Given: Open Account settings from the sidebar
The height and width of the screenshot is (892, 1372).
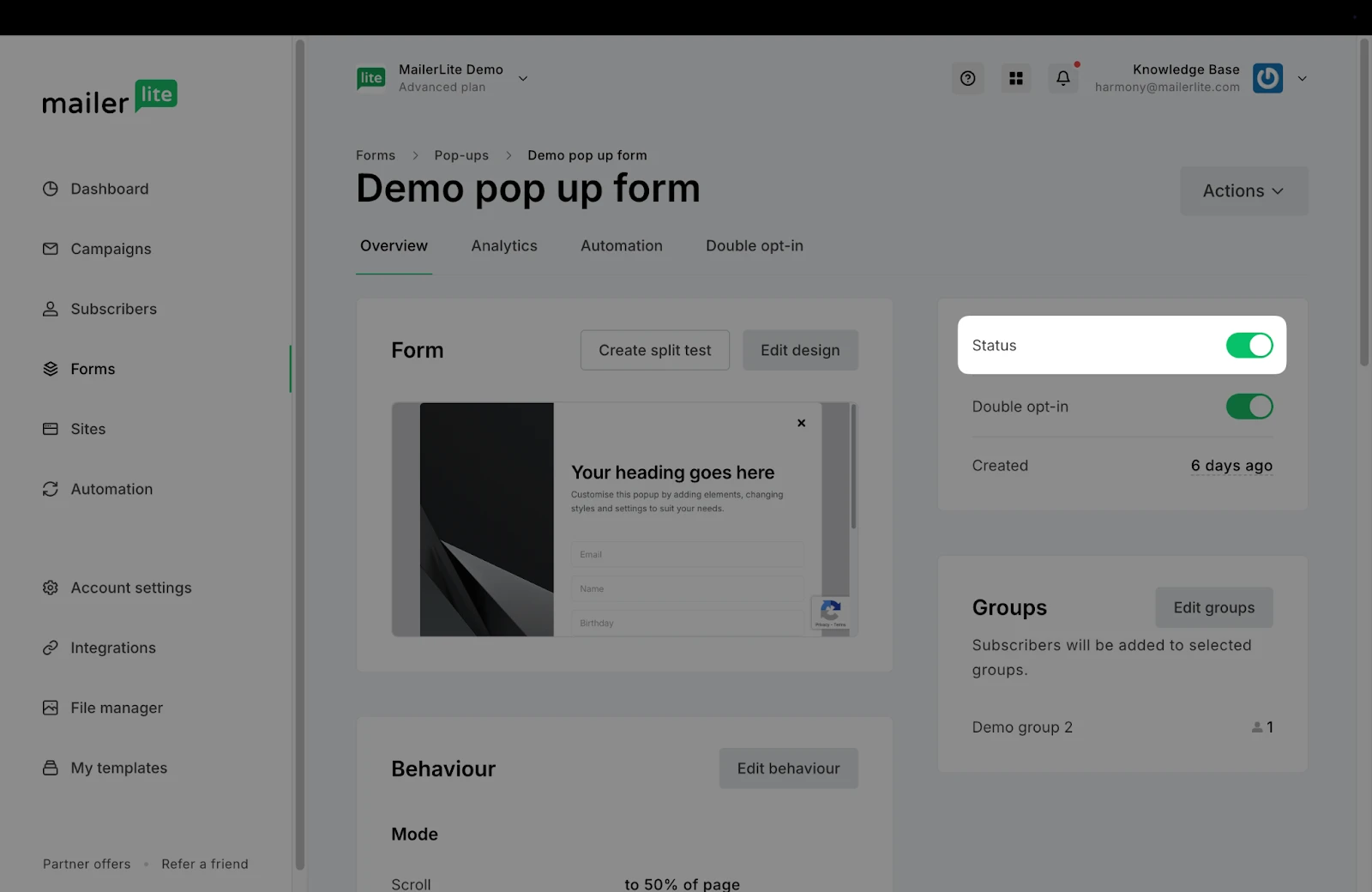Looking at the screenshot, I should 130,588.
